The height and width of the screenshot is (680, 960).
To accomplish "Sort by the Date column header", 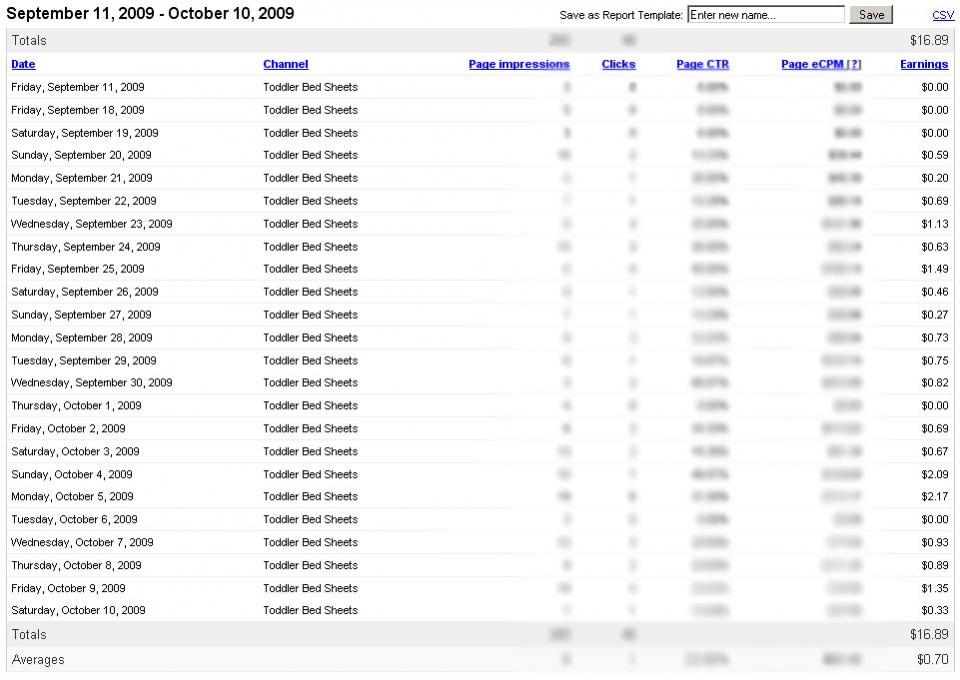I will pos(23,64).
